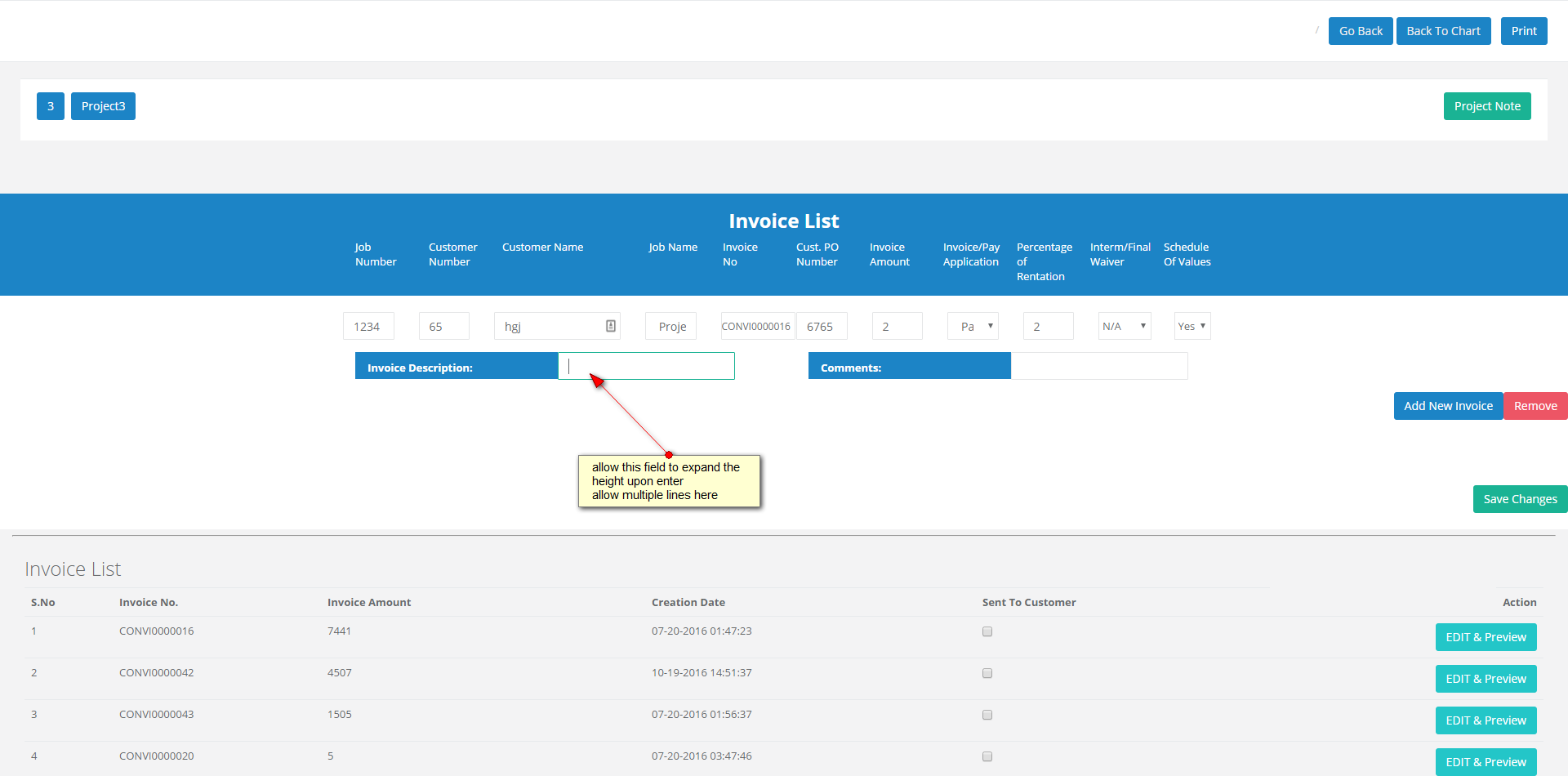Click the red Remove button
Viewport: 1568px width, 776px height.
[1535, 406]
